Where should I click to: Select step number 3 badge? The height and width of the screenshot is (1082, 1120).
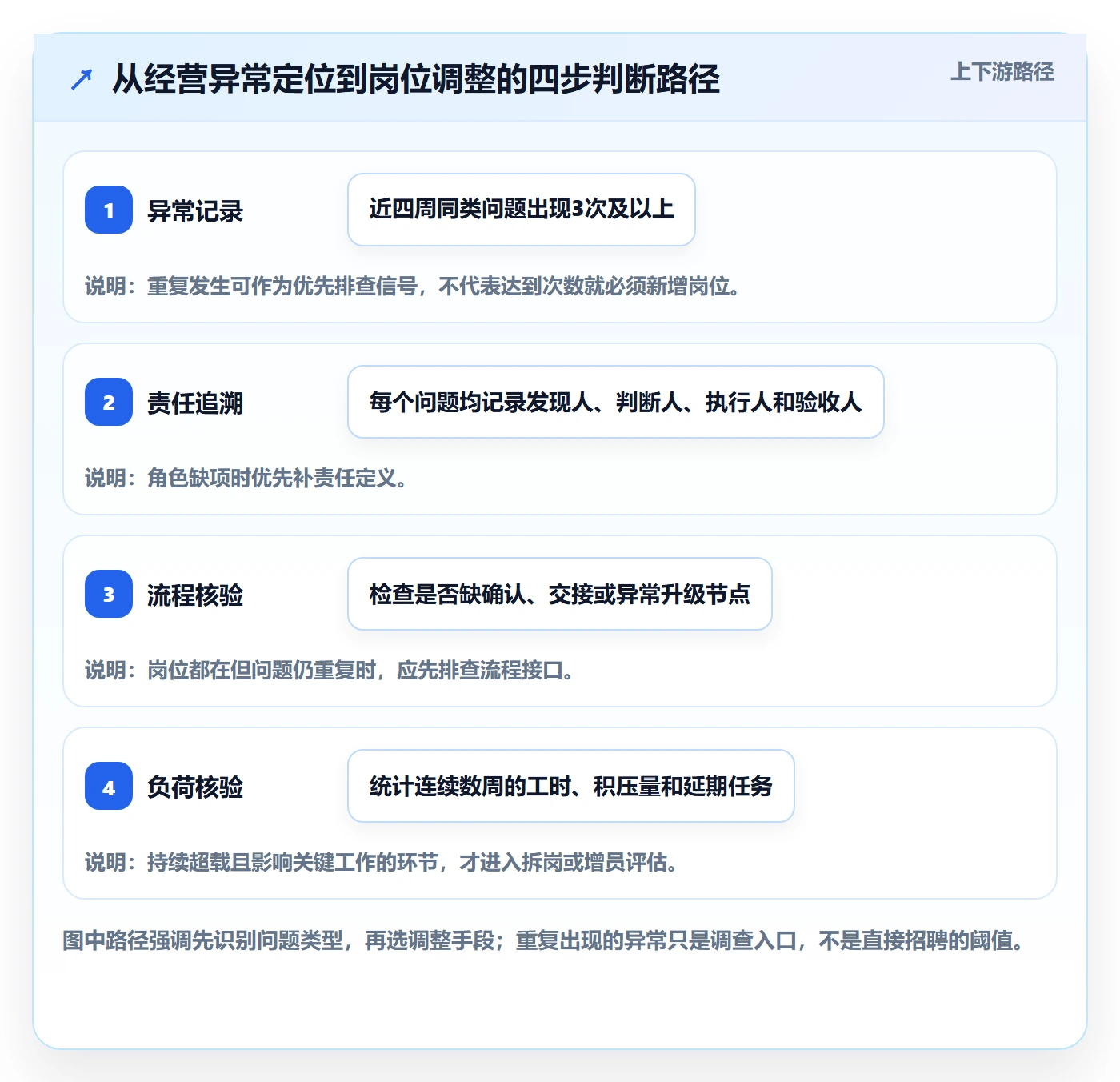[109, 594]
